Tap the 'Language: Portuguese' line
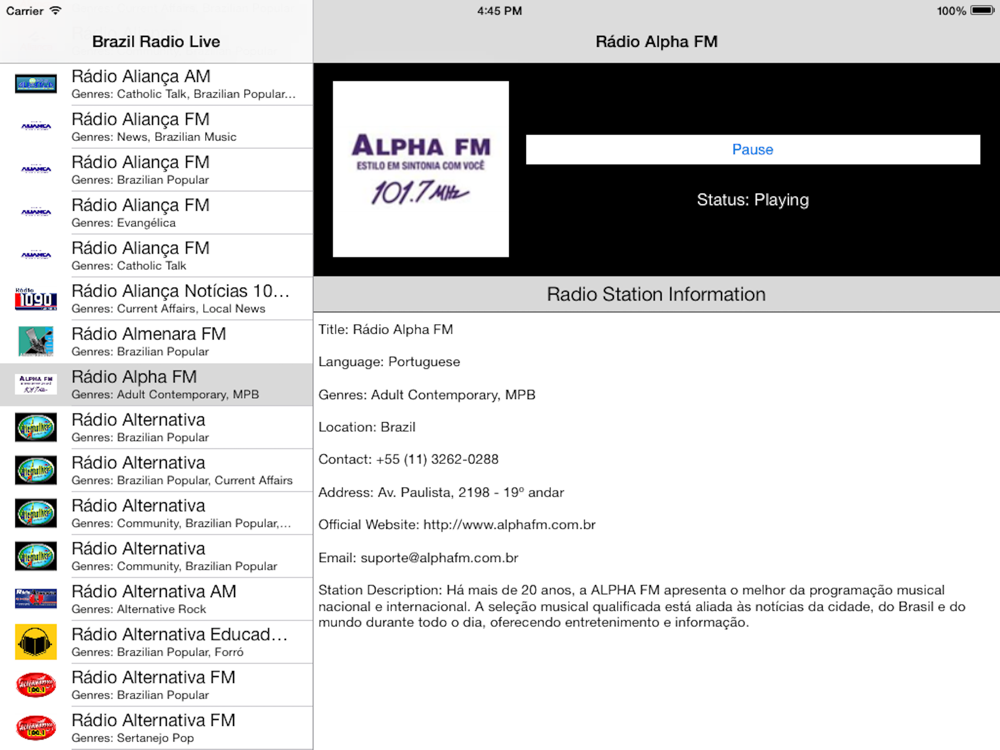Screen dimensions: 1000x750 [x=389, y=362]
